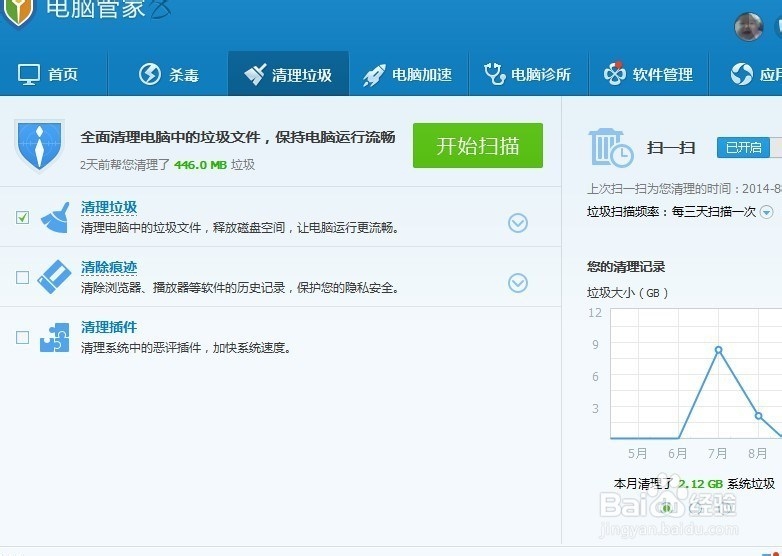Click the partially visible 应用 tab icon

tap(742, 74)
